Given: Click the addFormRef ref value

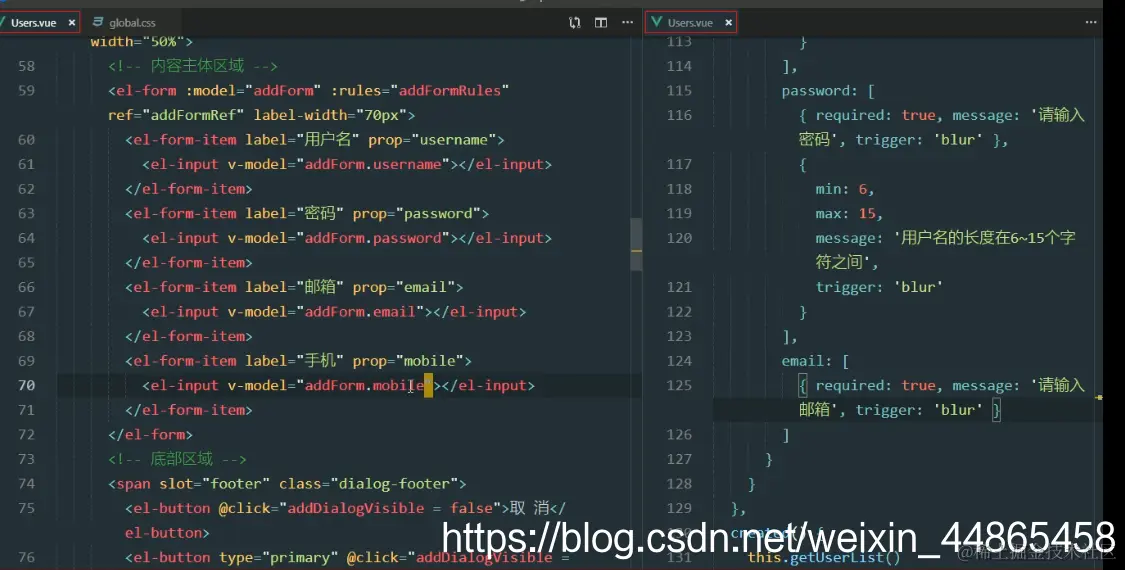Looking at the screenshot, I should click(x=193, y=115).
